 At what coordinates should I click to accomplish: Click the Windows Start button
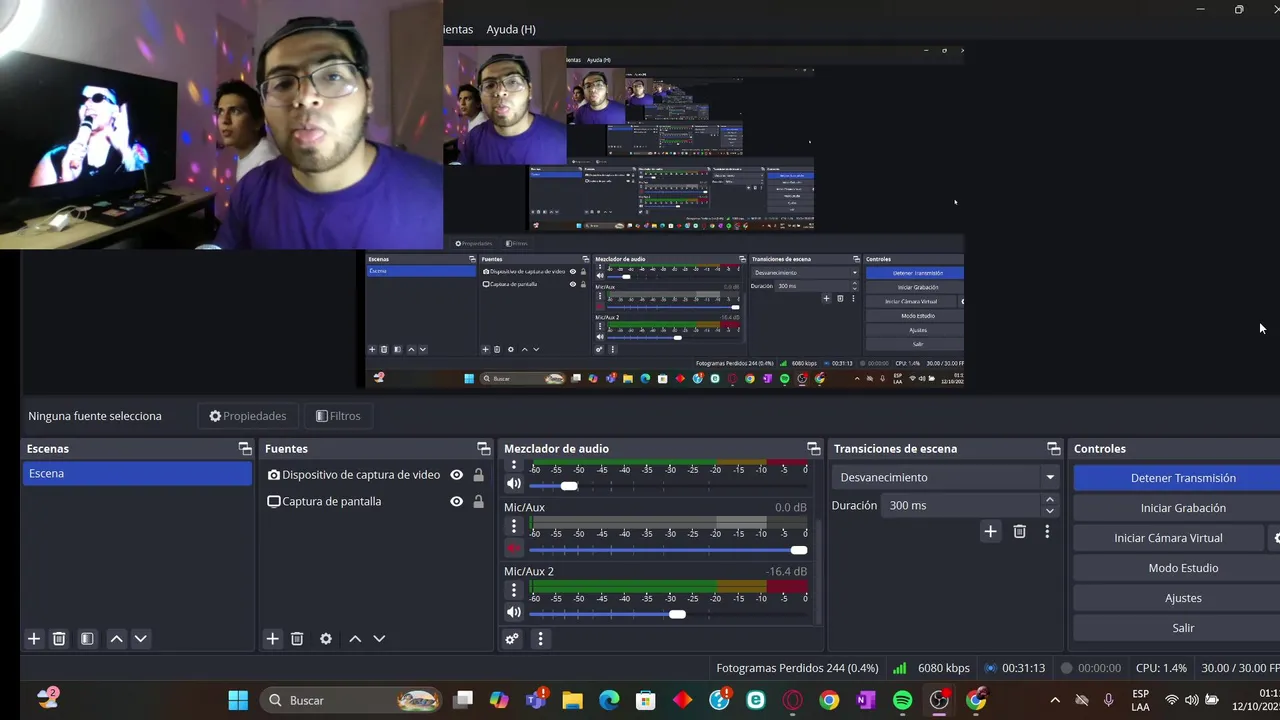238,700
